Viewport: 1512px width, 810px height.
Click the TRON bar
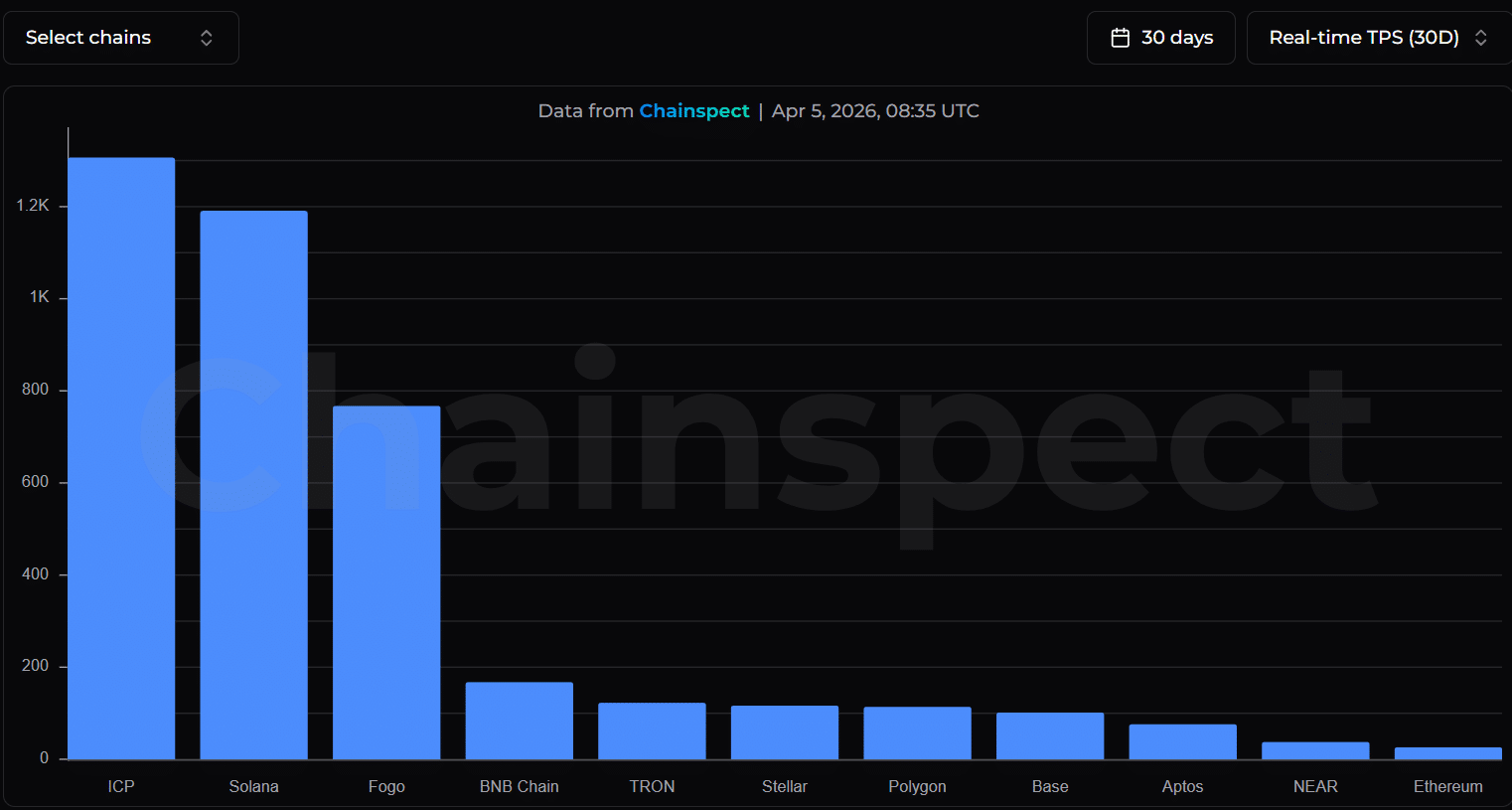click(652, 730)
